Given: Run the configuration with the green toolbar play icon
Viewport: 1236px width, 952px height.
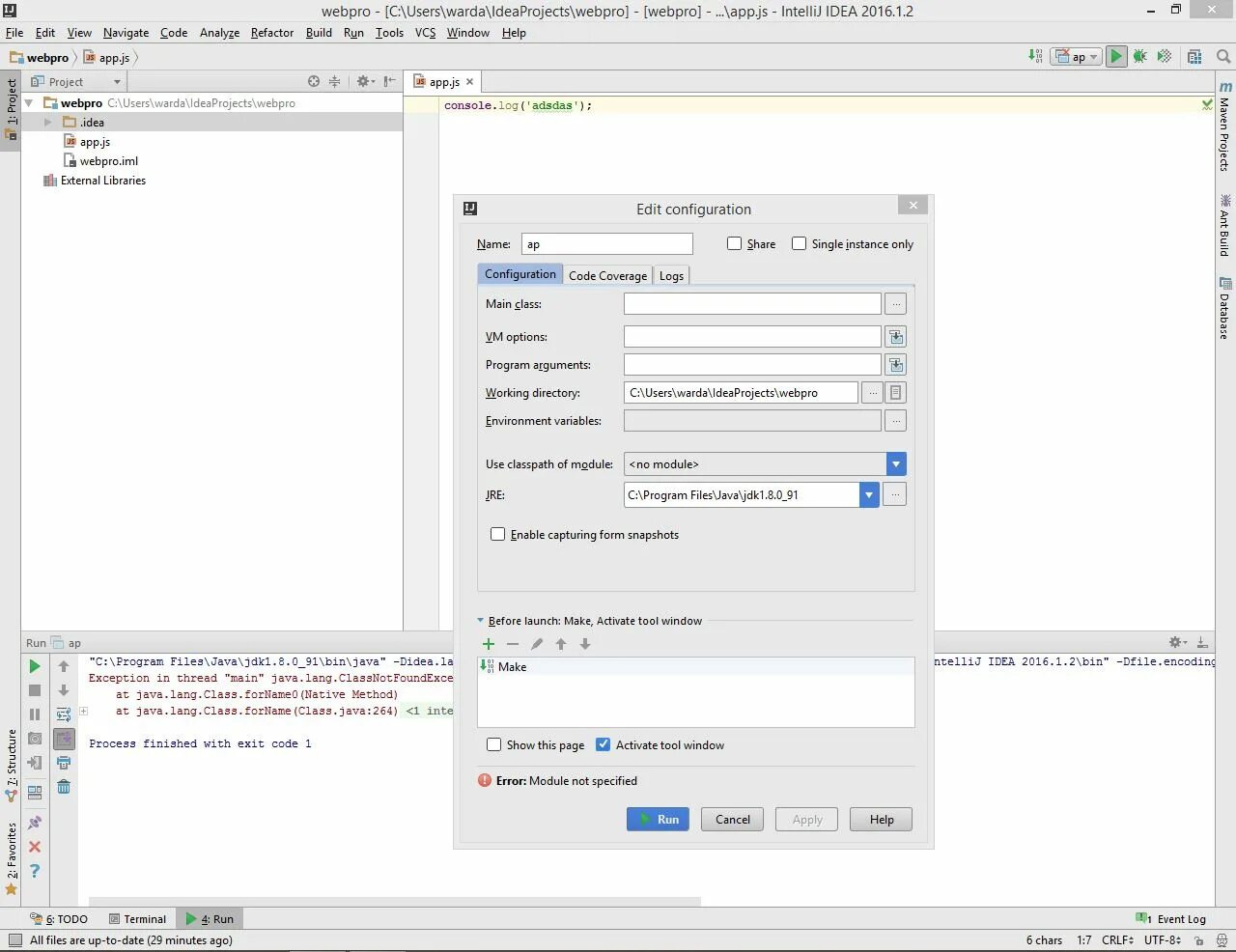Looking at the screenshot, I should [x=1115, y=57].
